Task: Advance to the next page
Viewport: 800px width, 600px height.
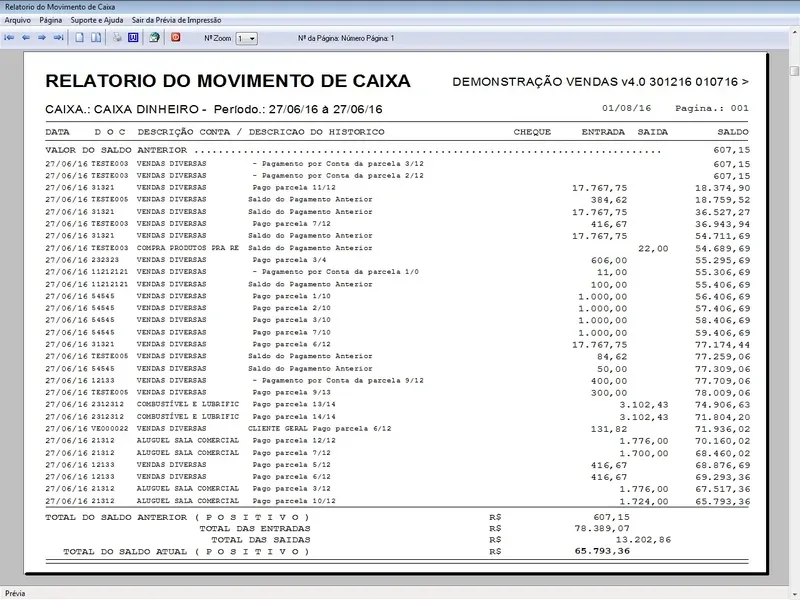Action: coord(42,38)
